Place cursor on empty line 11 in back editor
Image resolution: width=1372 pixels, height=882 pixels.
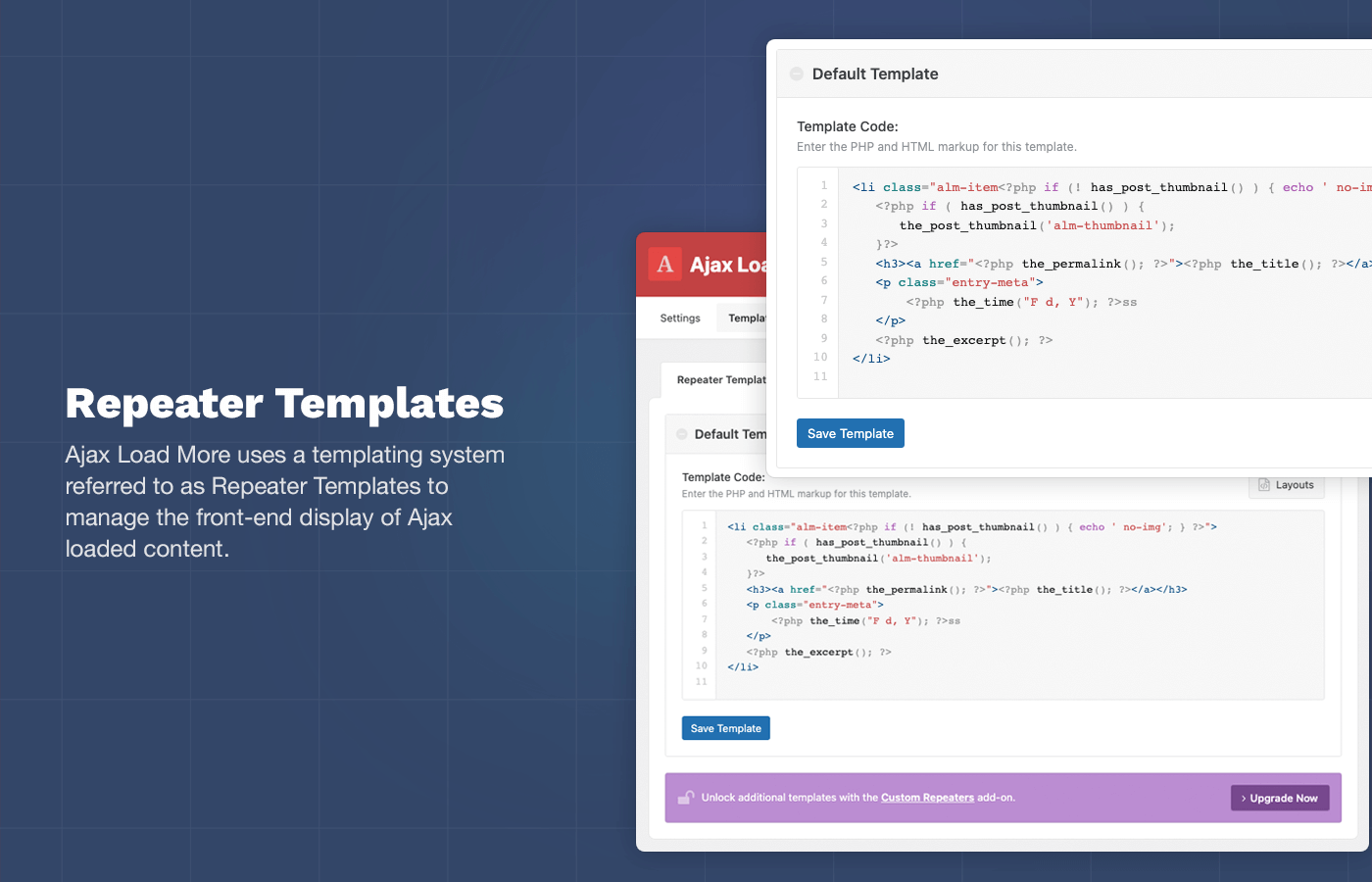click(1019, 682)
